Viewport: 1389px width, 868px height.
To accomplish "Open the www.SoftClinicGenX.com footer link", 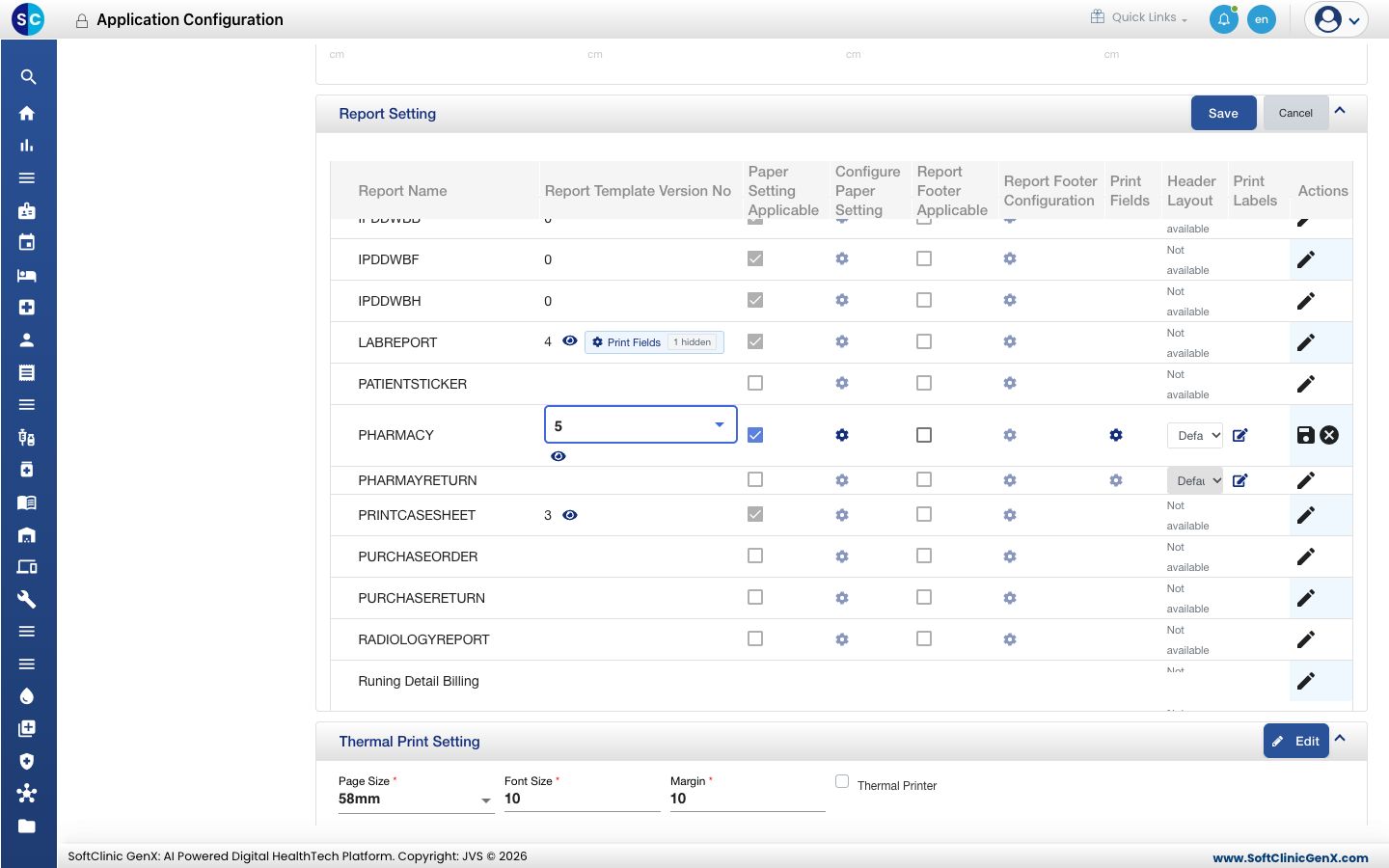I will [x=1290, y=857].
